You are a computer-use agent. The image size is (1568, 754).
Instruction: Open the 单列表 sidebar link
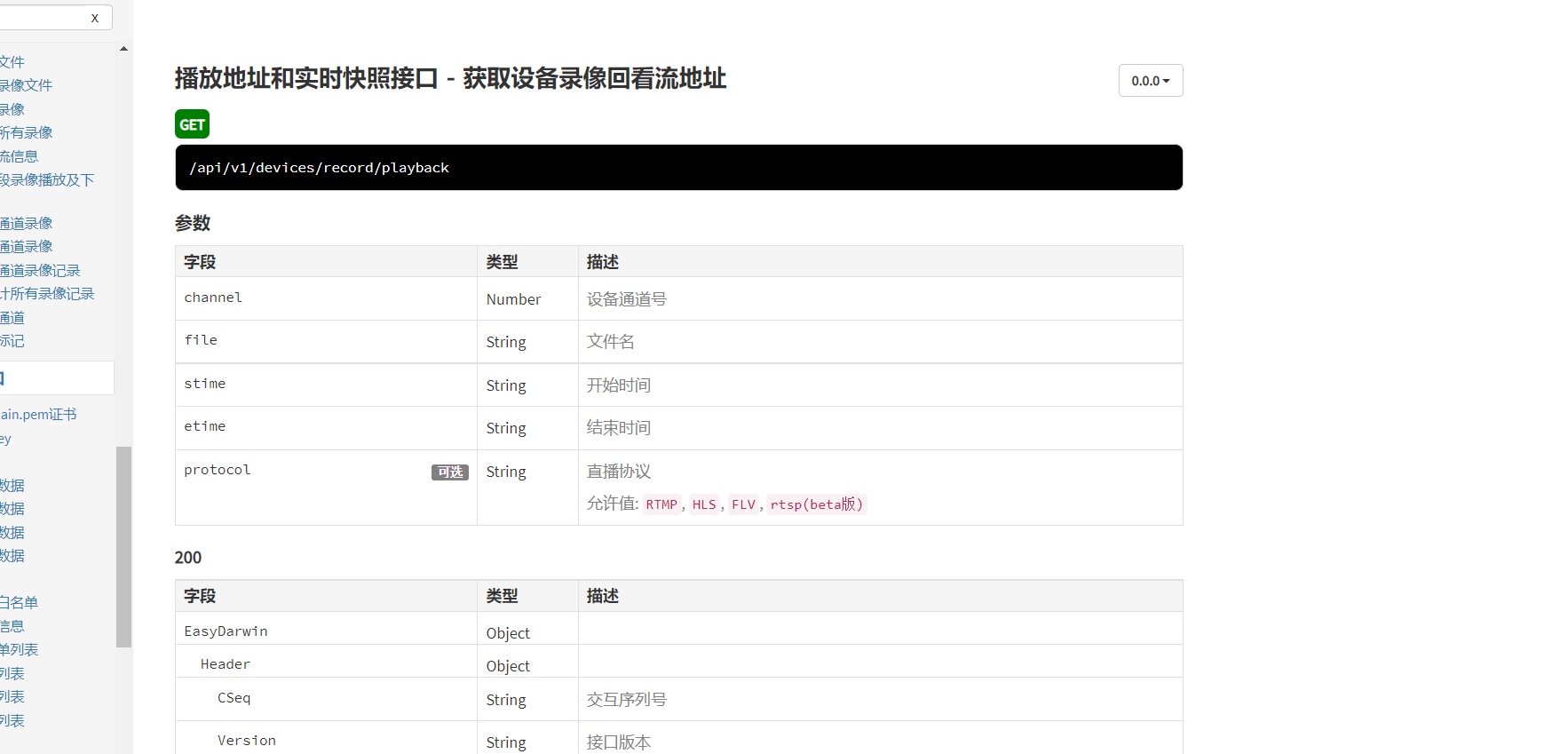click(x=20, y=649)
